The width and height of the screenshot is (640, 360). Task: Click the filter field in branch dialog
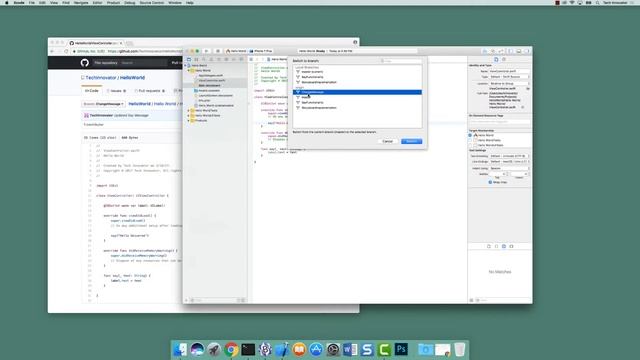click(400, 61)
